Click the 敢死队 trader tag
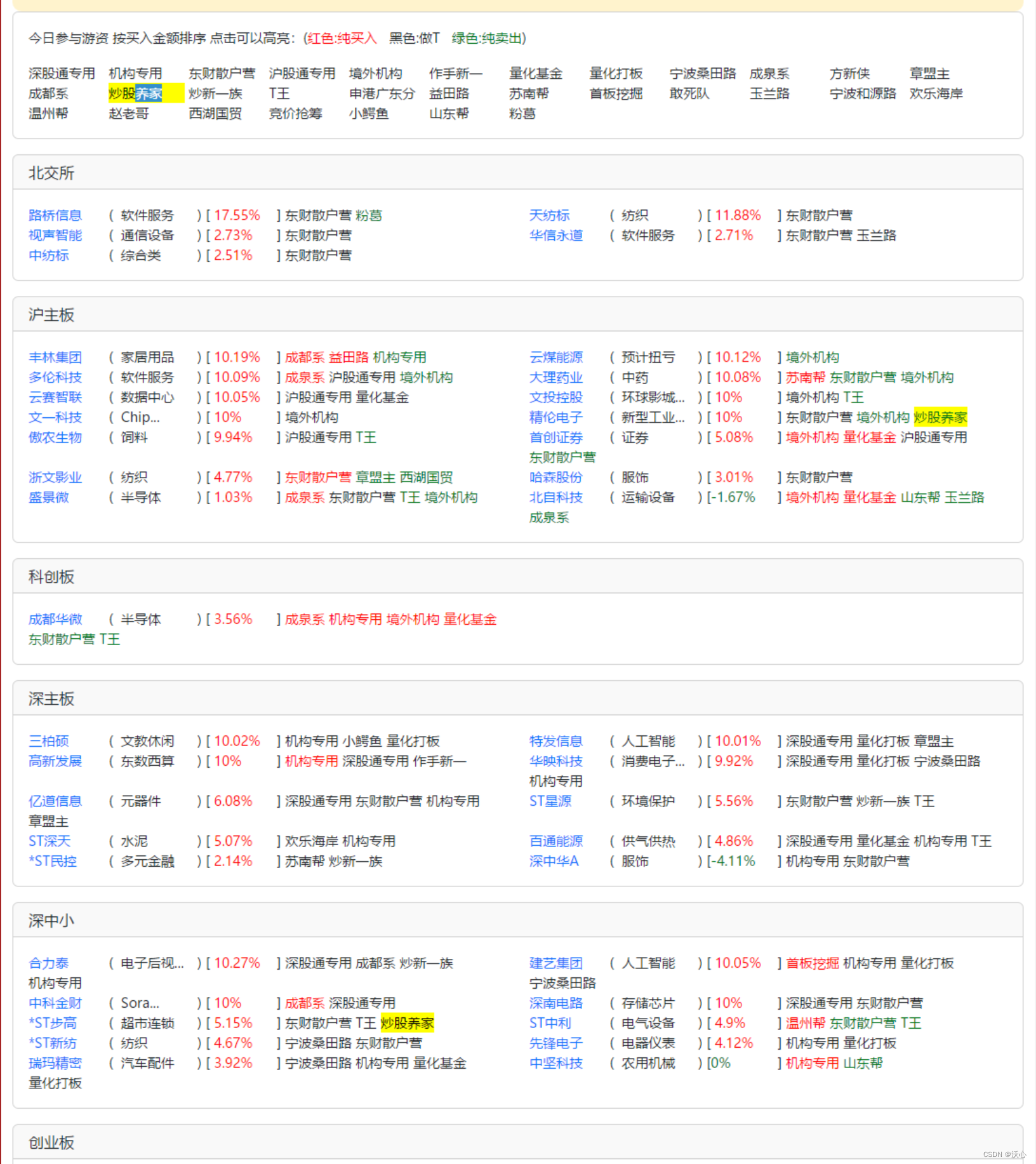Screen dimensions: 1036x1164 689,93
